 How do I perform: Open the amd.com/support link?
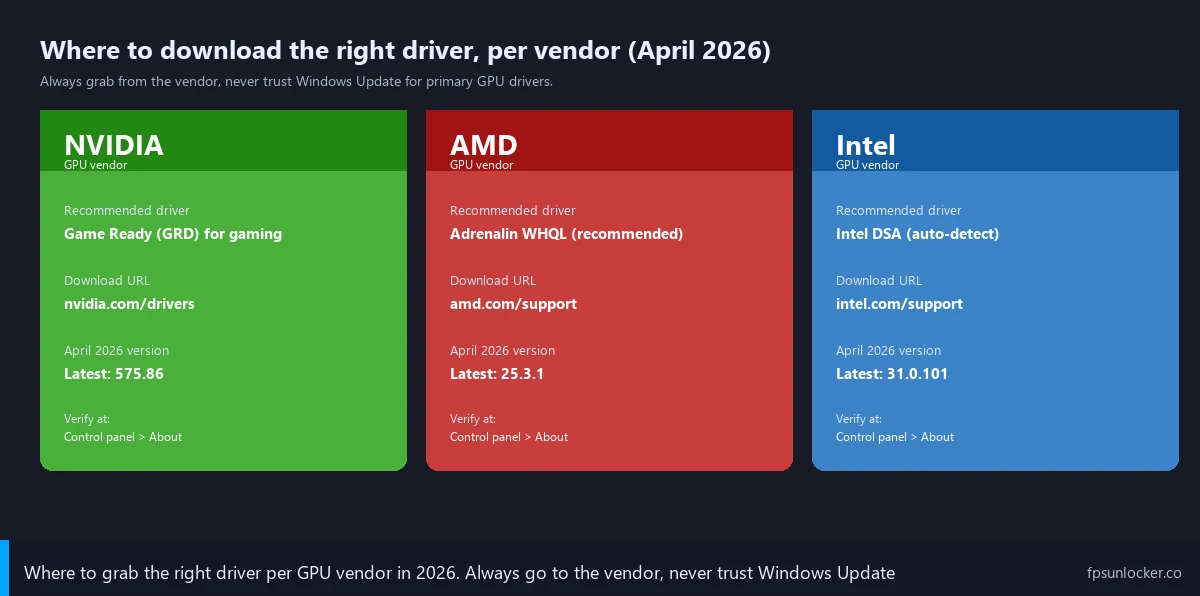[513, 304]
